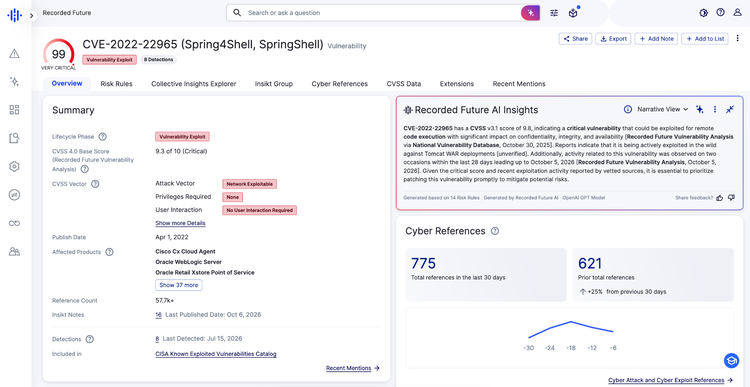The height and width of the screenshot is (387, 750).
Task: Expand Show more Details link
Action: point(180,223)
